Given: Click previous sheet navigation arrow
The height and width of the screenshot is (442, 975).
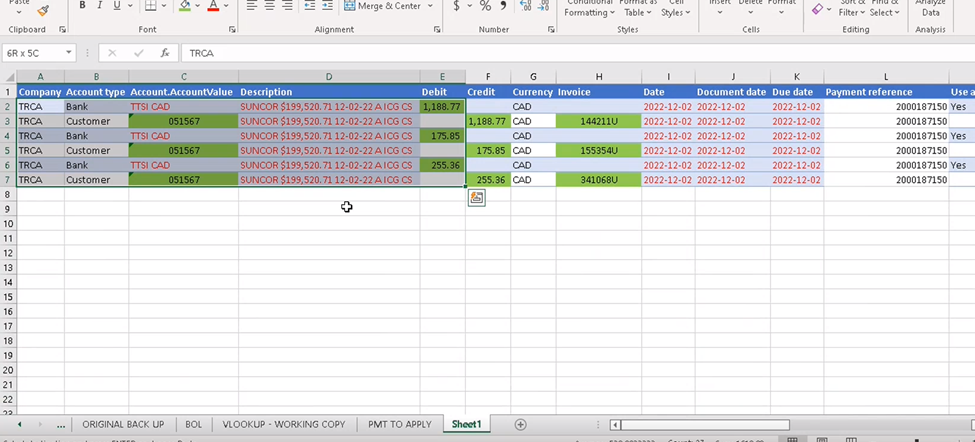Looking at the screenshot, I should (20, 425).
